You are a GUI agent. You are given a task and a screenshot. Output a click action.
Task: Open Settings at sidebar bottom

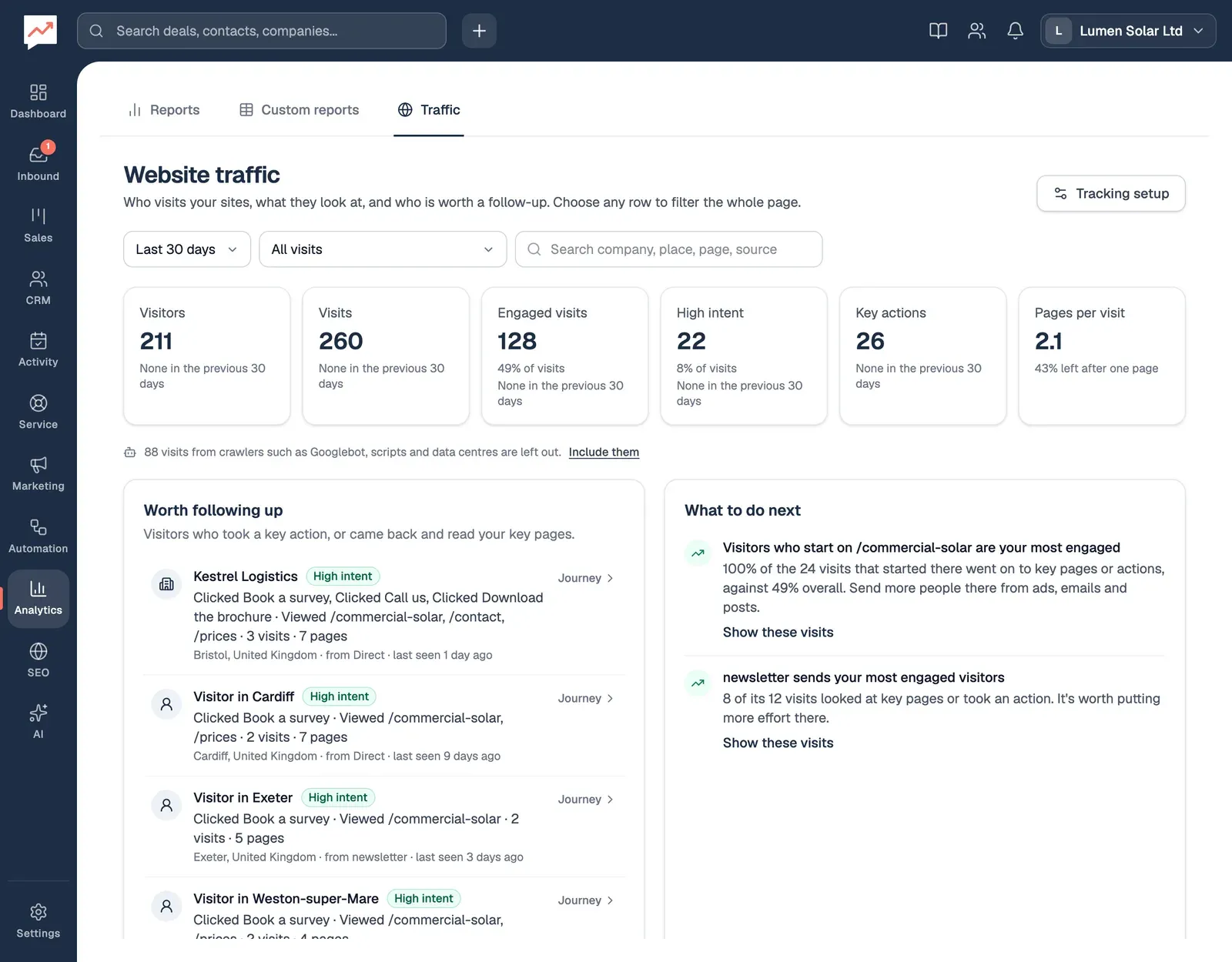click(x=38, y=921)
